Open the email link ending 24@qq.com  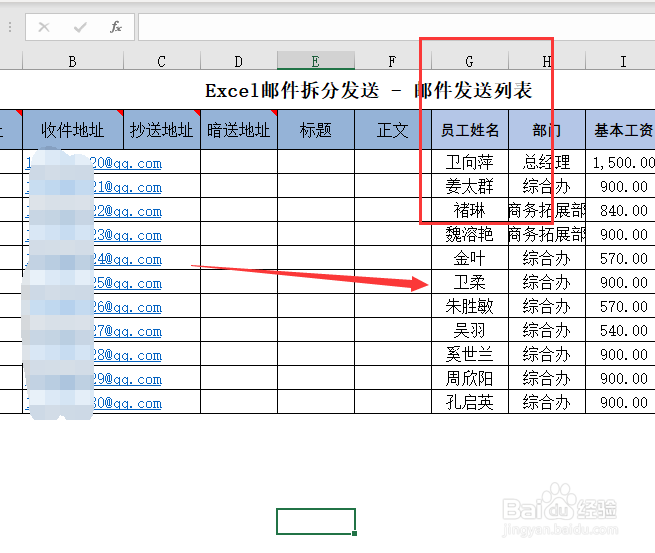point(126,259)
